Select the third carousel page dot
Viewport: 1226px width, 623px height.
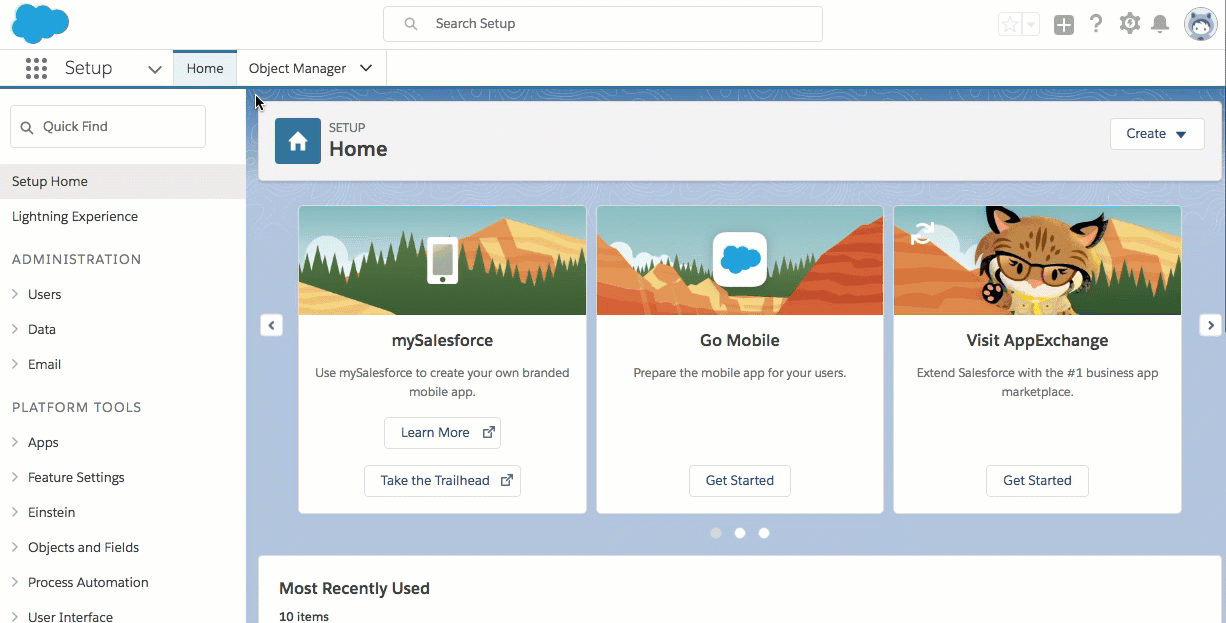click(764, 533)
